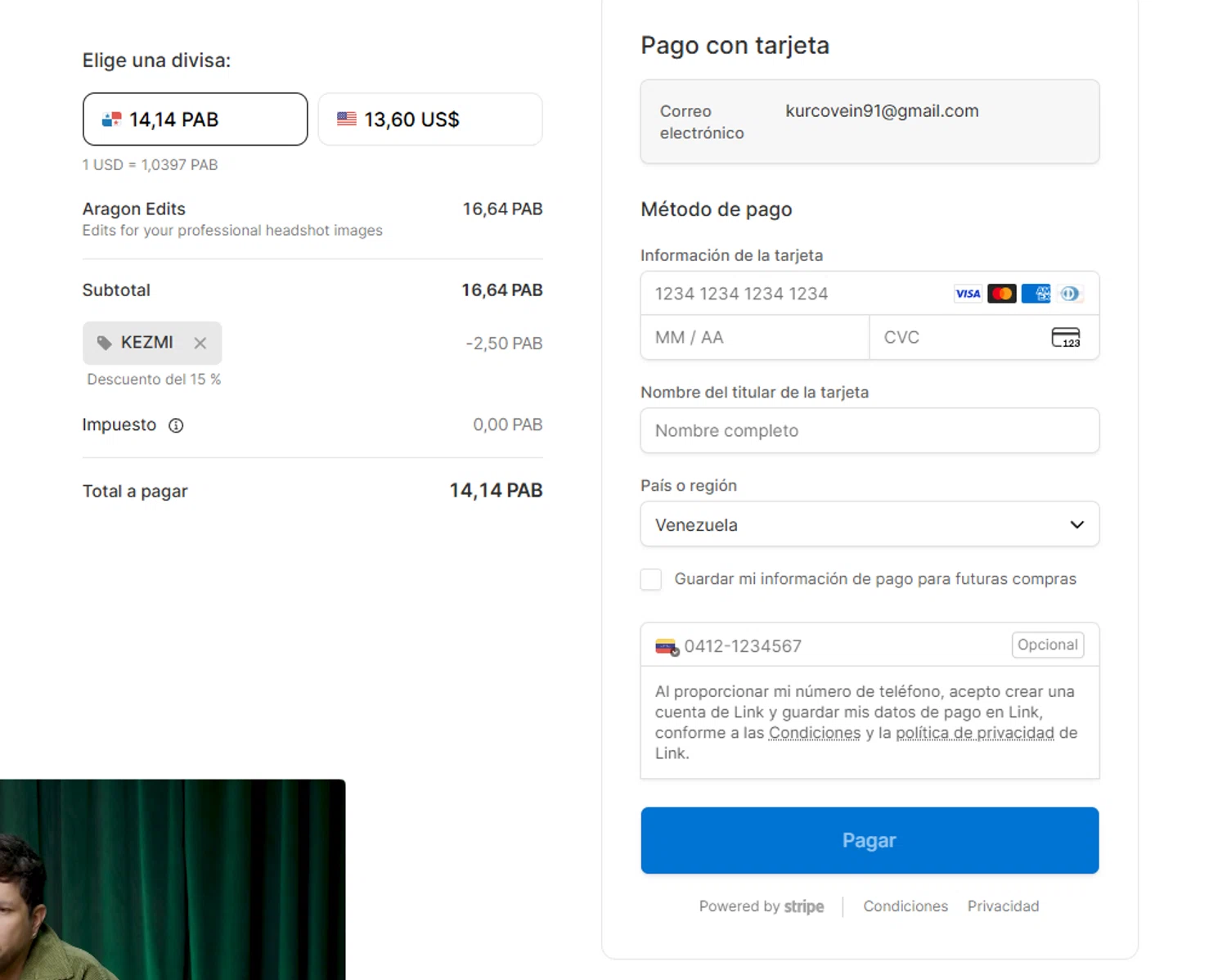Open the Powered by stripe link
This screenshot has height=980, width=1227.
coord(762,906)
